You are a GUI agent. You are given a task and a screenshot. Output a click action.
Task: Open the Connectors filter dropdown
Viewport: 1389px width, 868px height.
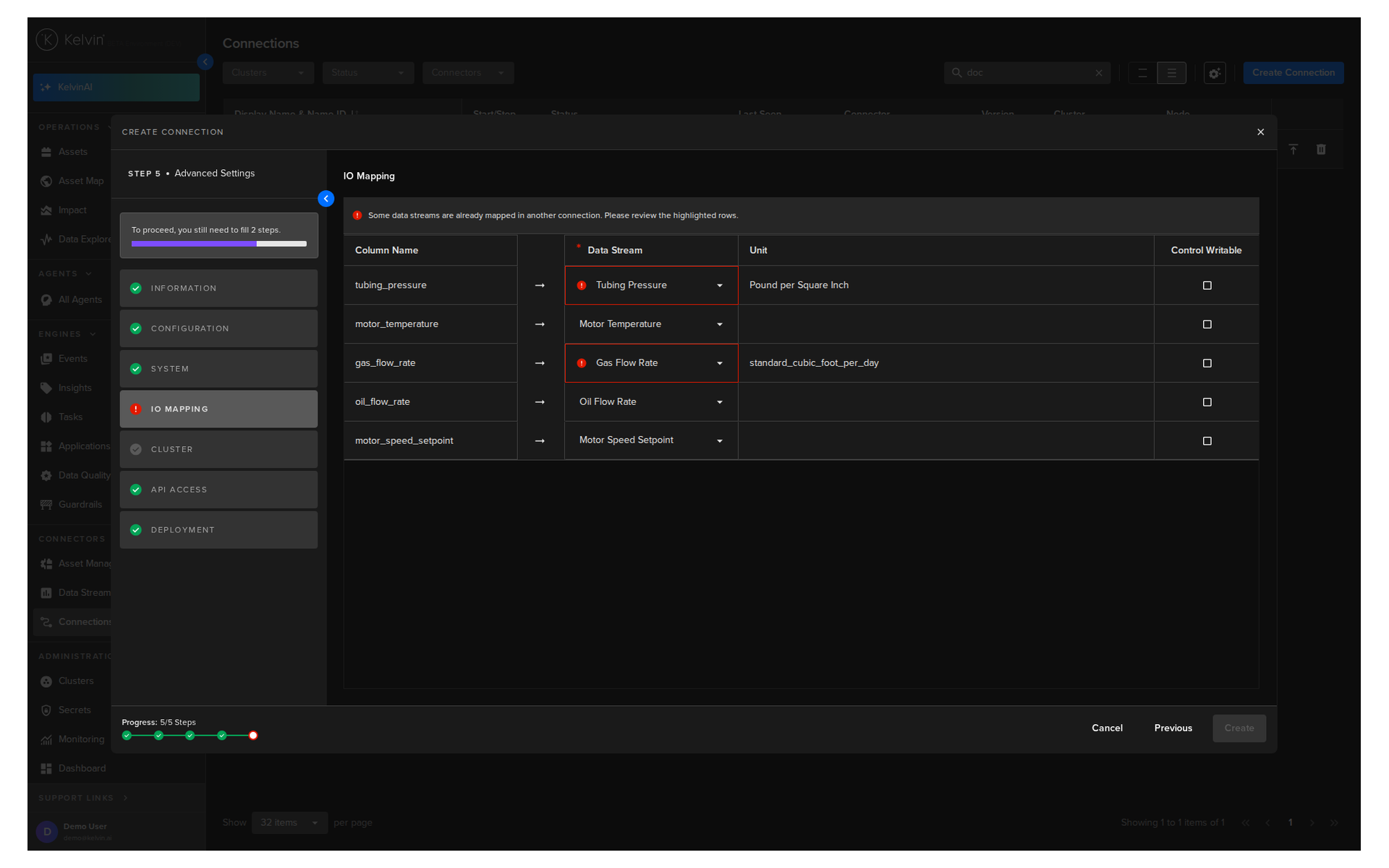[x=468, y=73]
